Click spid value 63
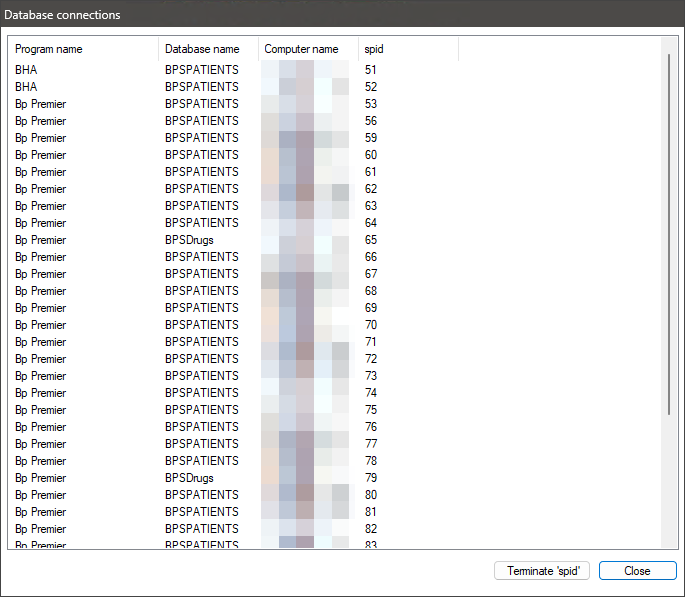 (370, 206)
